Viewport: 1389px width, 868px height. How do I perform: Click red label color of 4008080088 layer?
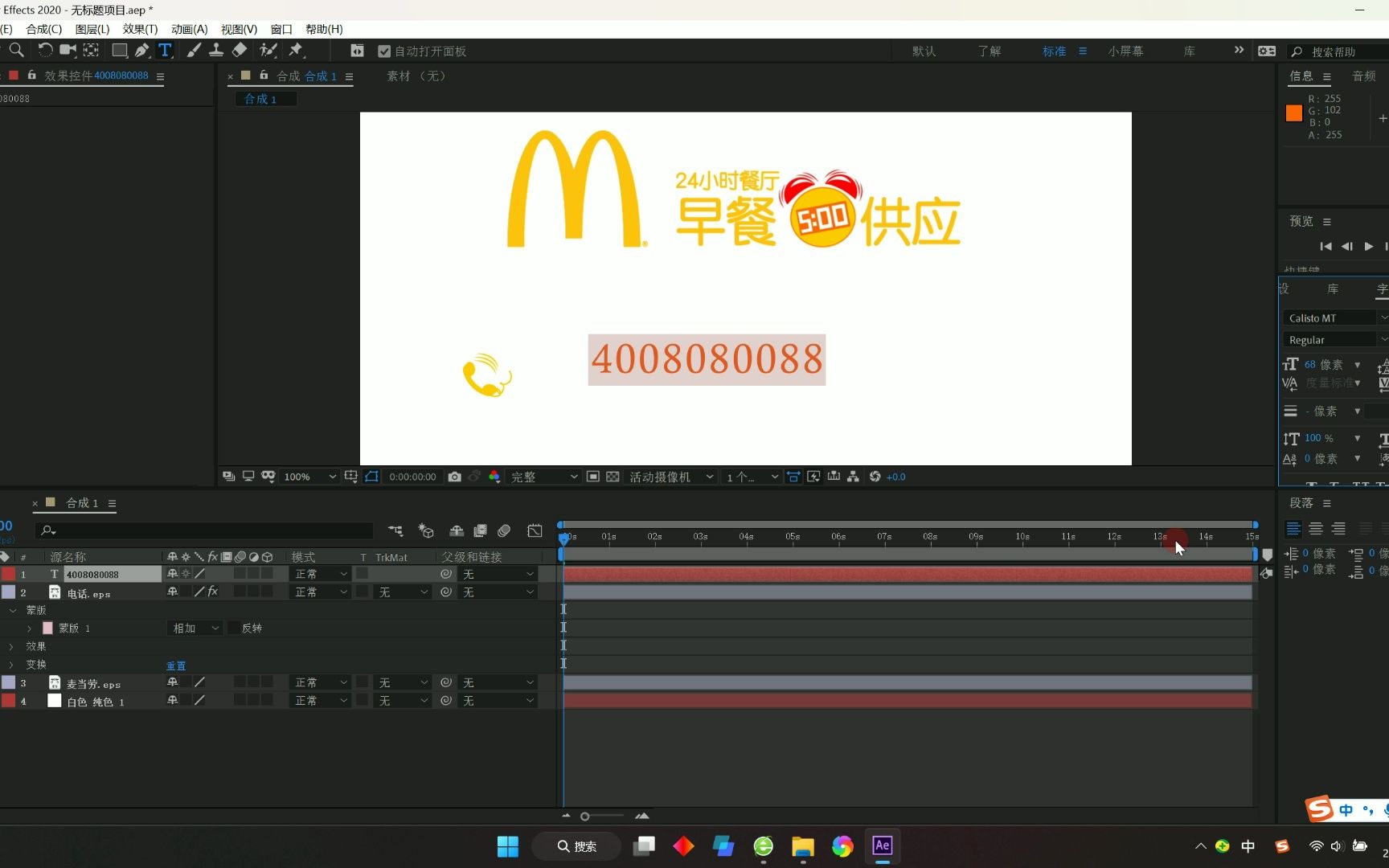[8, 574]
